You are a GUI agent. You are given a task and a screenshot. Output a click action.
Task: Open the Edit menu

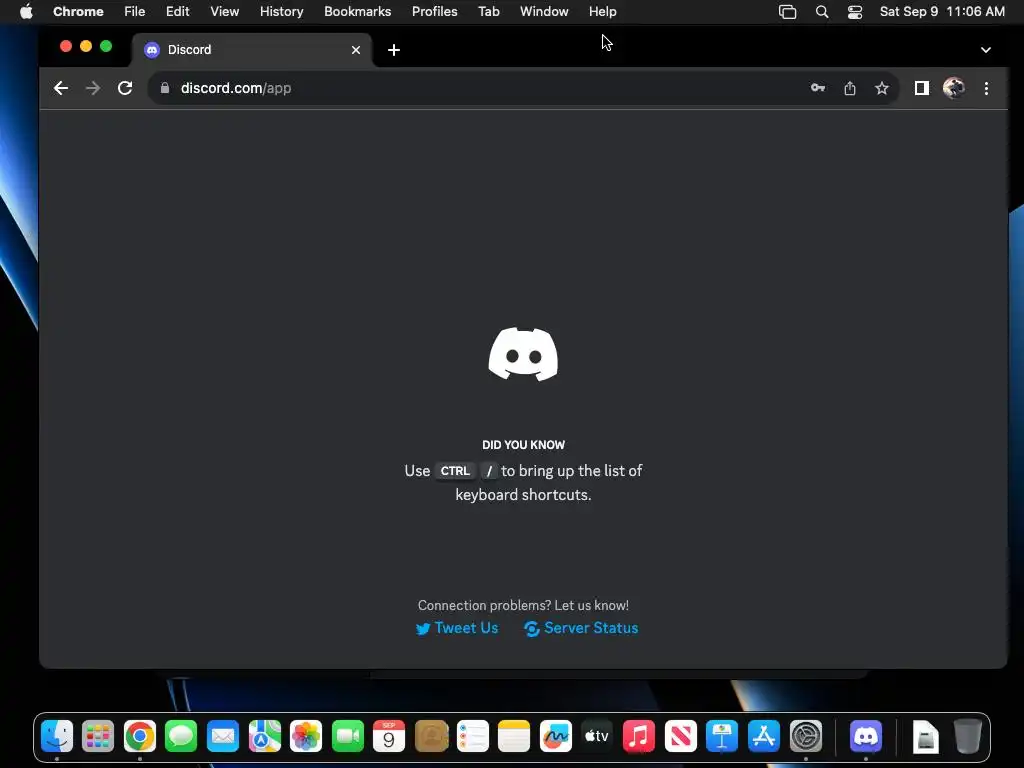[x=177, y=12]
